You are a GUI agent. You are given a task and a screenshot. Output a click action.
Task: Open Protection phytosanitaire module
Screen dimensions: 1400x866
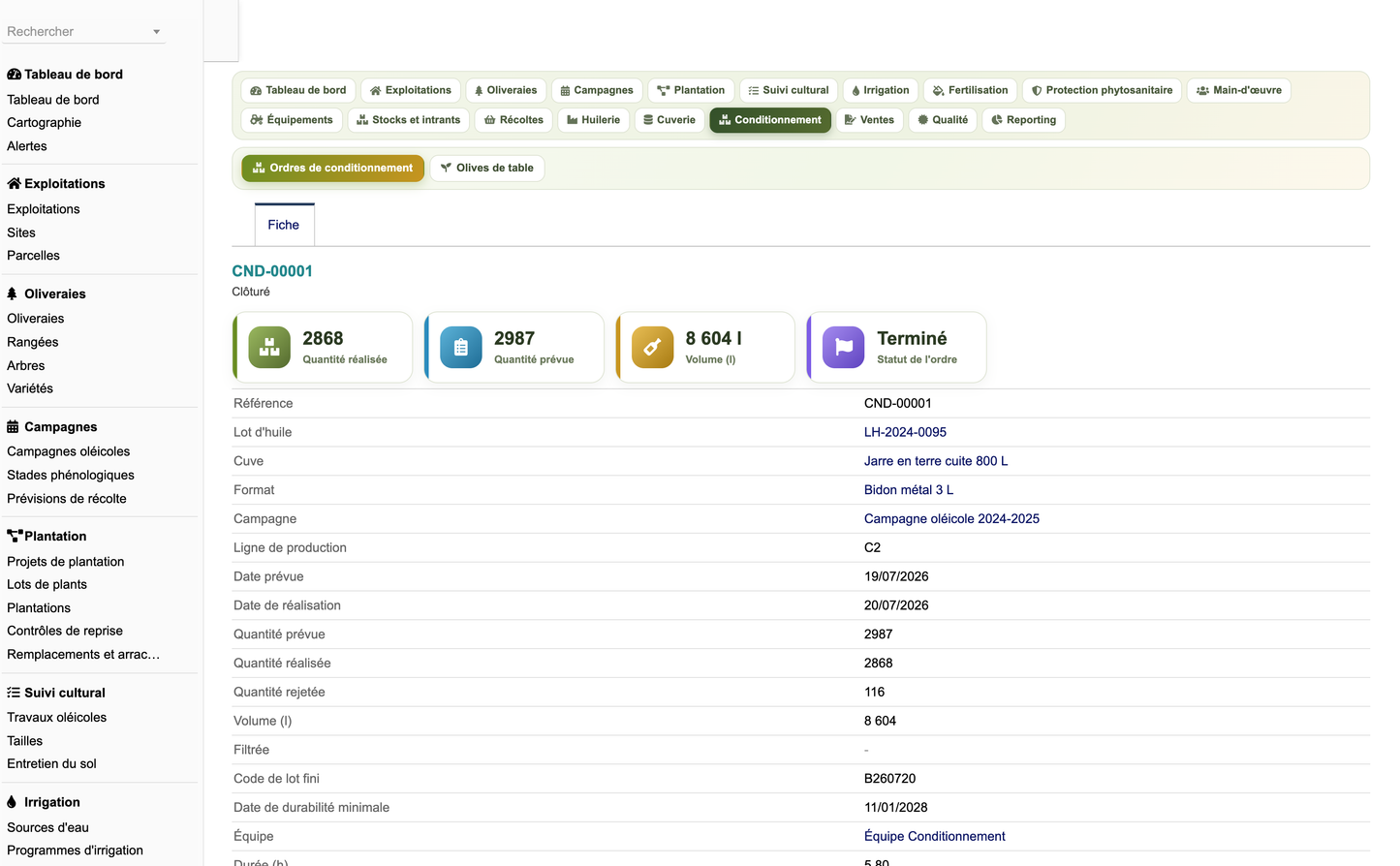tap(1102, 90)
